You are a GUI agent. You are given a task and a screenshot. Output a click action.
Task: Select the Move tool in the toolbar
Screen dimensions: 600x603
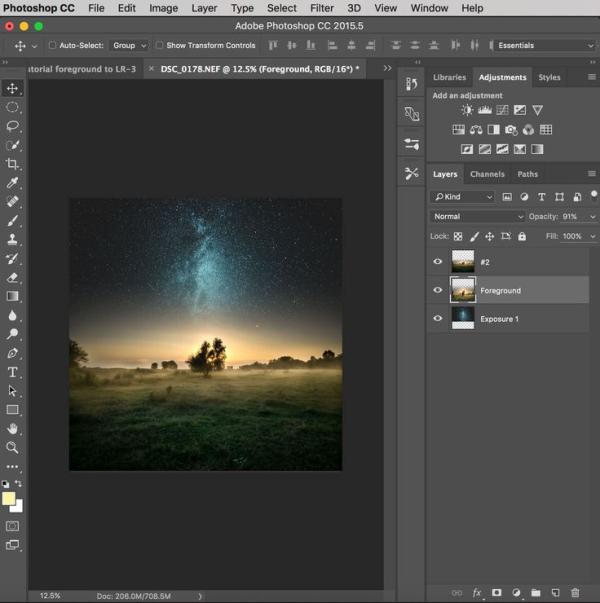(13, 88)
